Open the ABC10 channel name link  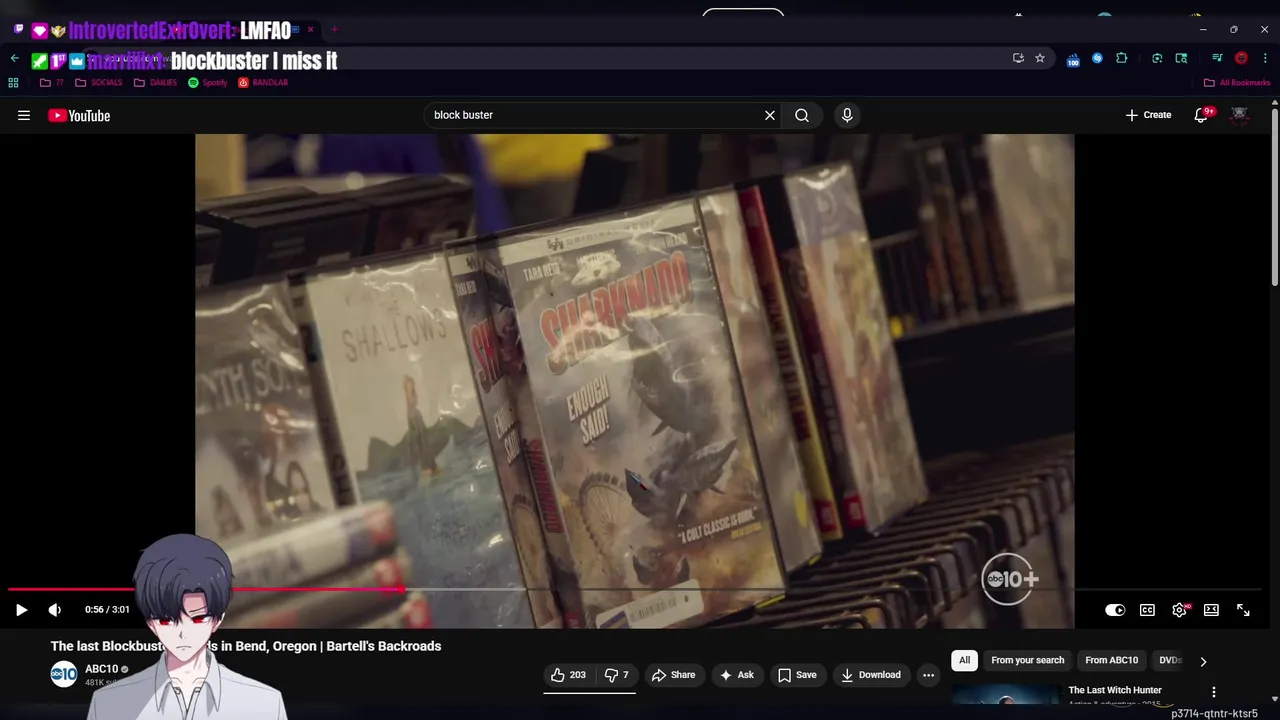point(101,669)
